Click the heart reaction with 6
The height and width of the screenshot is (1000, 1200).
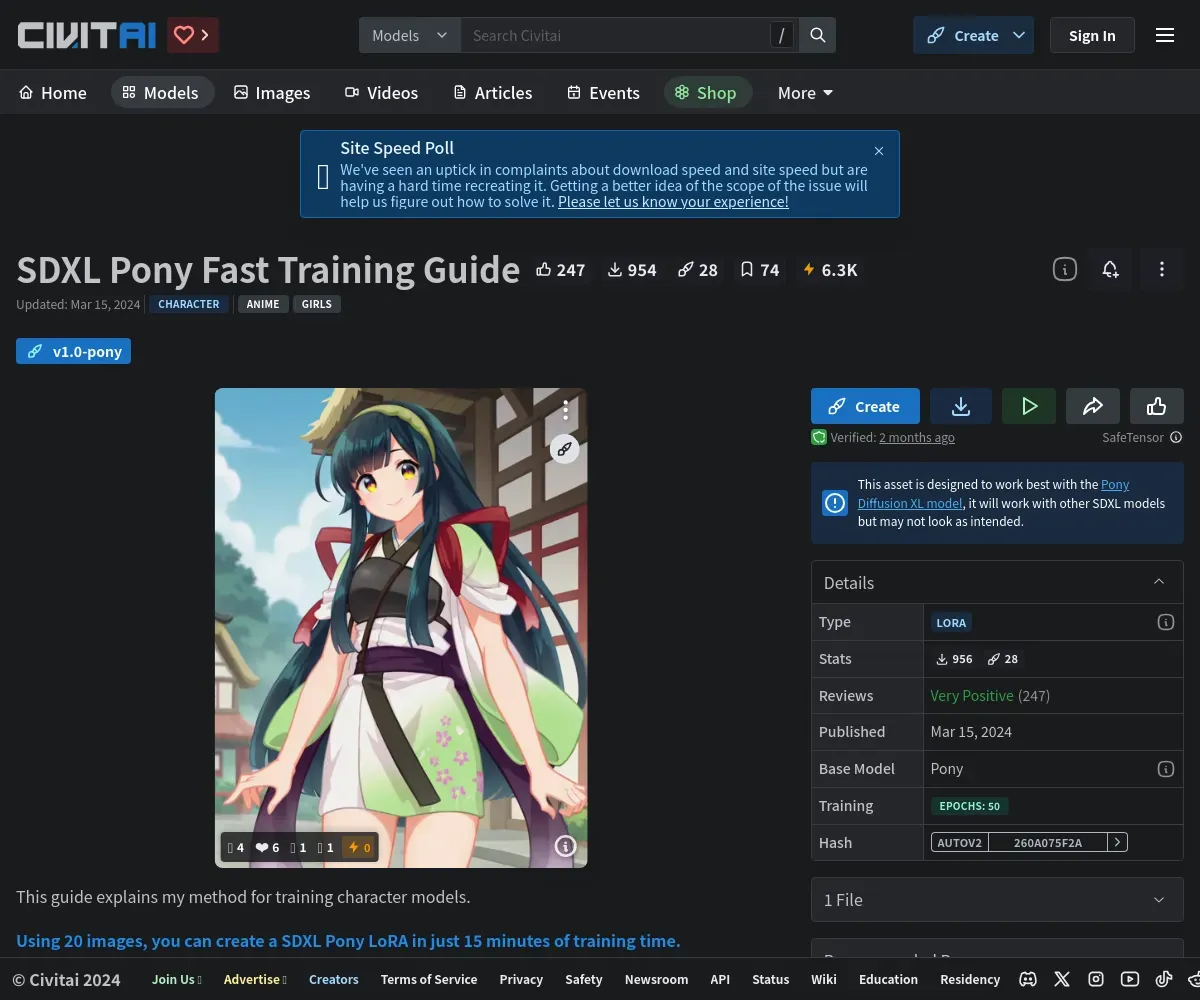(267, 847)
